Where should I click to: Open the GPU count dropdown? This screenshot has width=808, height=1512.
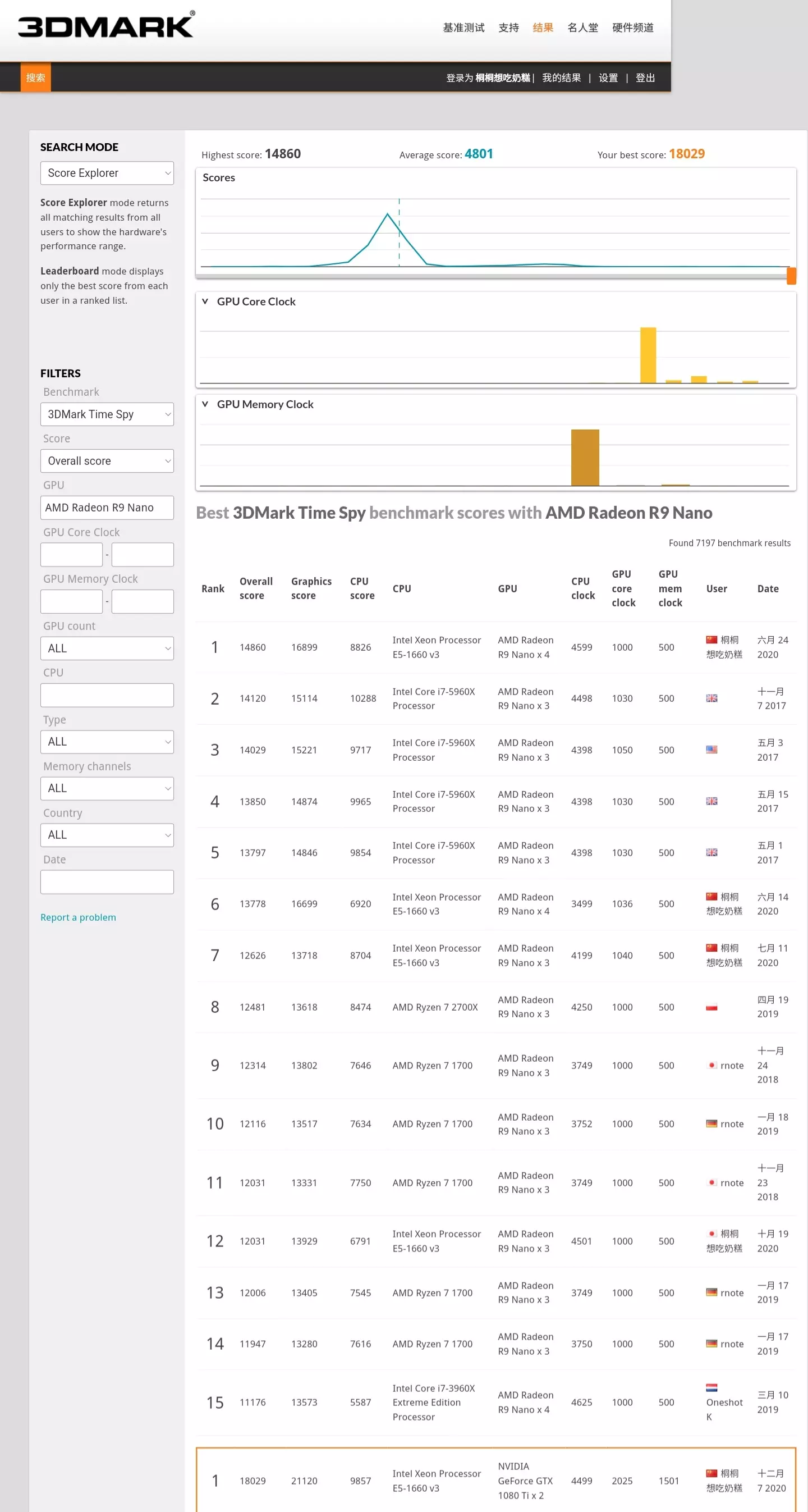point(107,648)
